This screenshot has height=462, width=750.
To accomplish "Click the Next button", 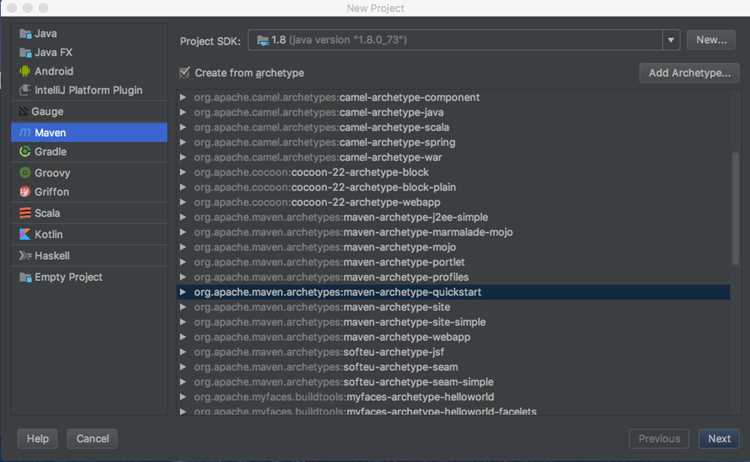I will [x=719, y=439].
